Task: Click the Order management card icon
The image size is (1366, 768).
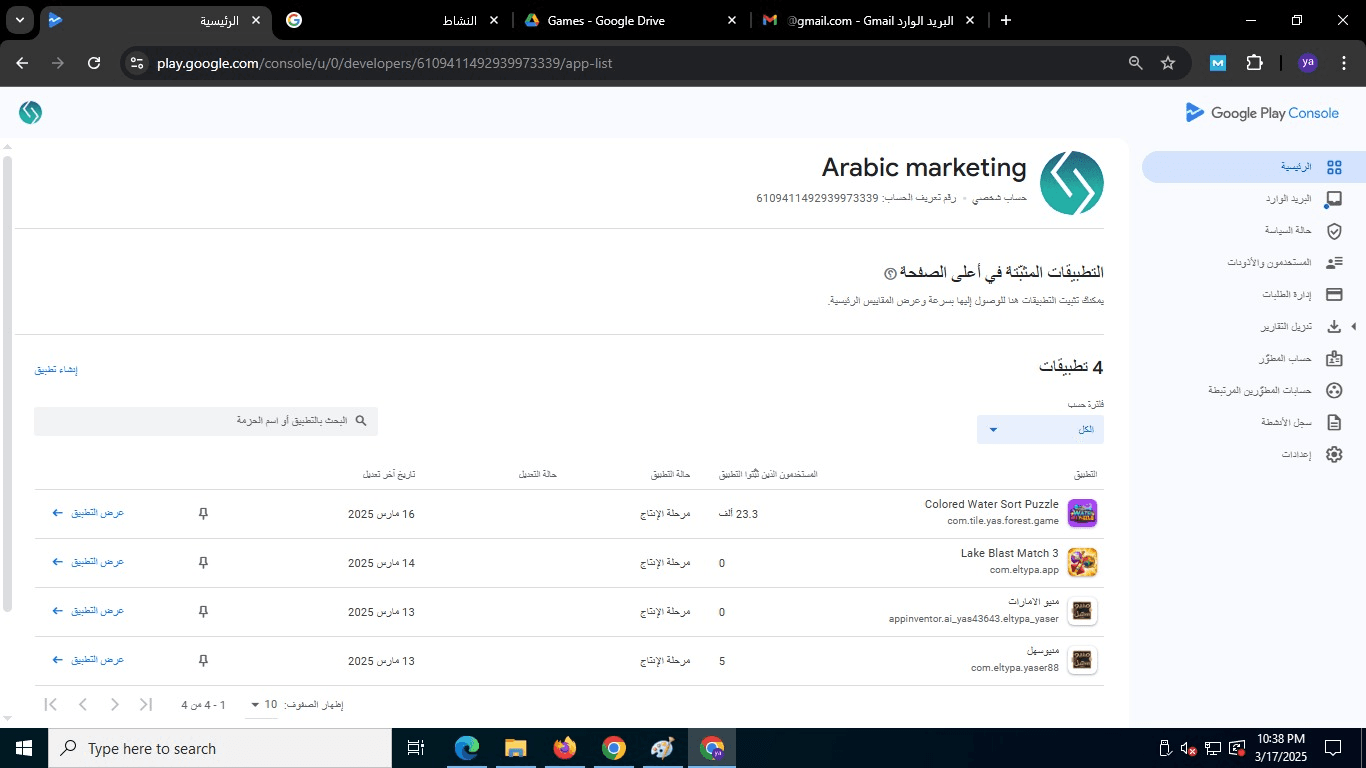Action: (x=1333, y=295)
